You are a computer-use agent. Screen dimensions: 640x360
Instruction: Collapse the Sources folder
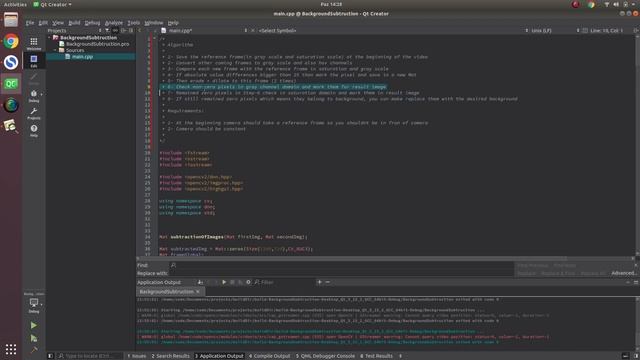click(x=56, y=50)
